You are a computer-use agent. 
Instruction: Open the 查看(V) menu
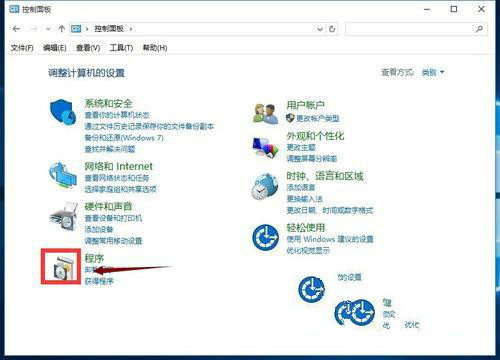tap(88, 48)
